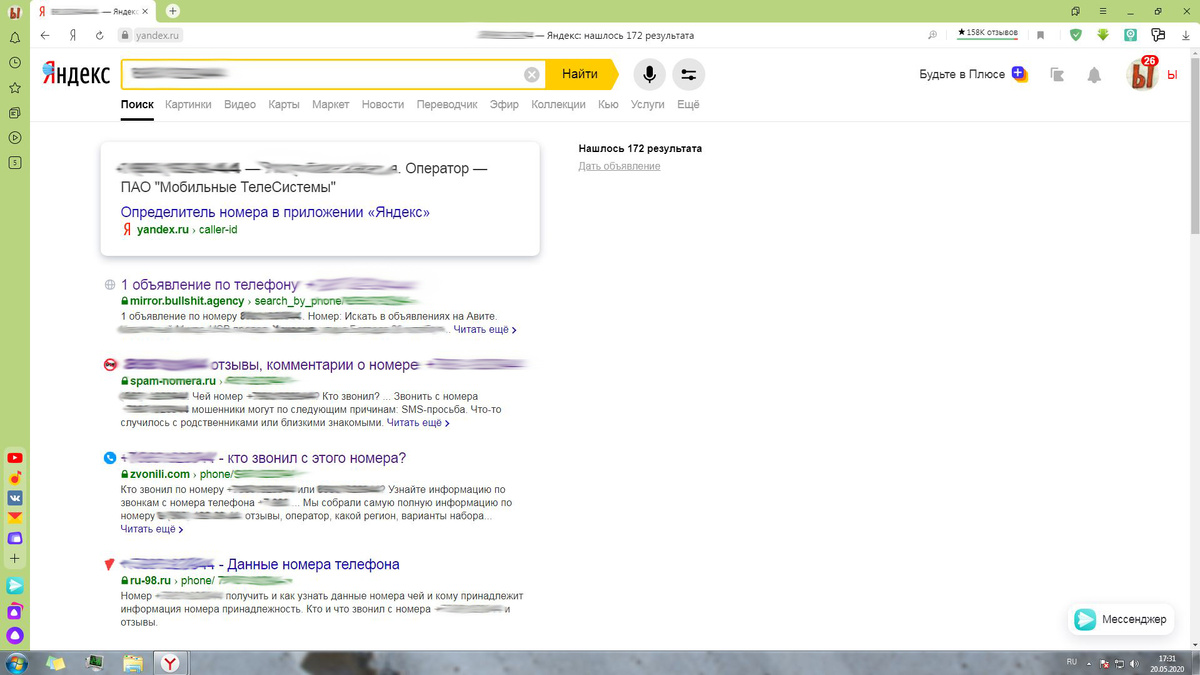This screenshot has width=1200, height=675.
Task: Expand Читать ещё under zvonili.com result
Action: [152, 529]
